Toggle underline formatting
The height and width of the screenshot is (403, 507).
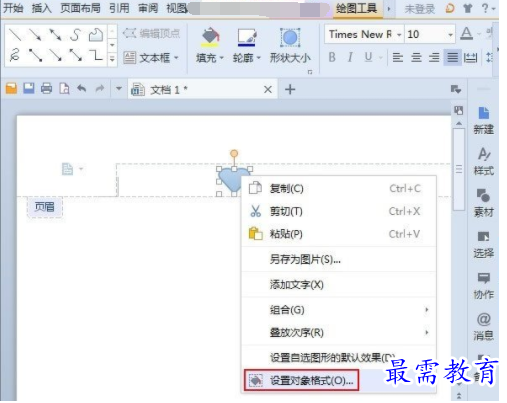pos(368,57)
